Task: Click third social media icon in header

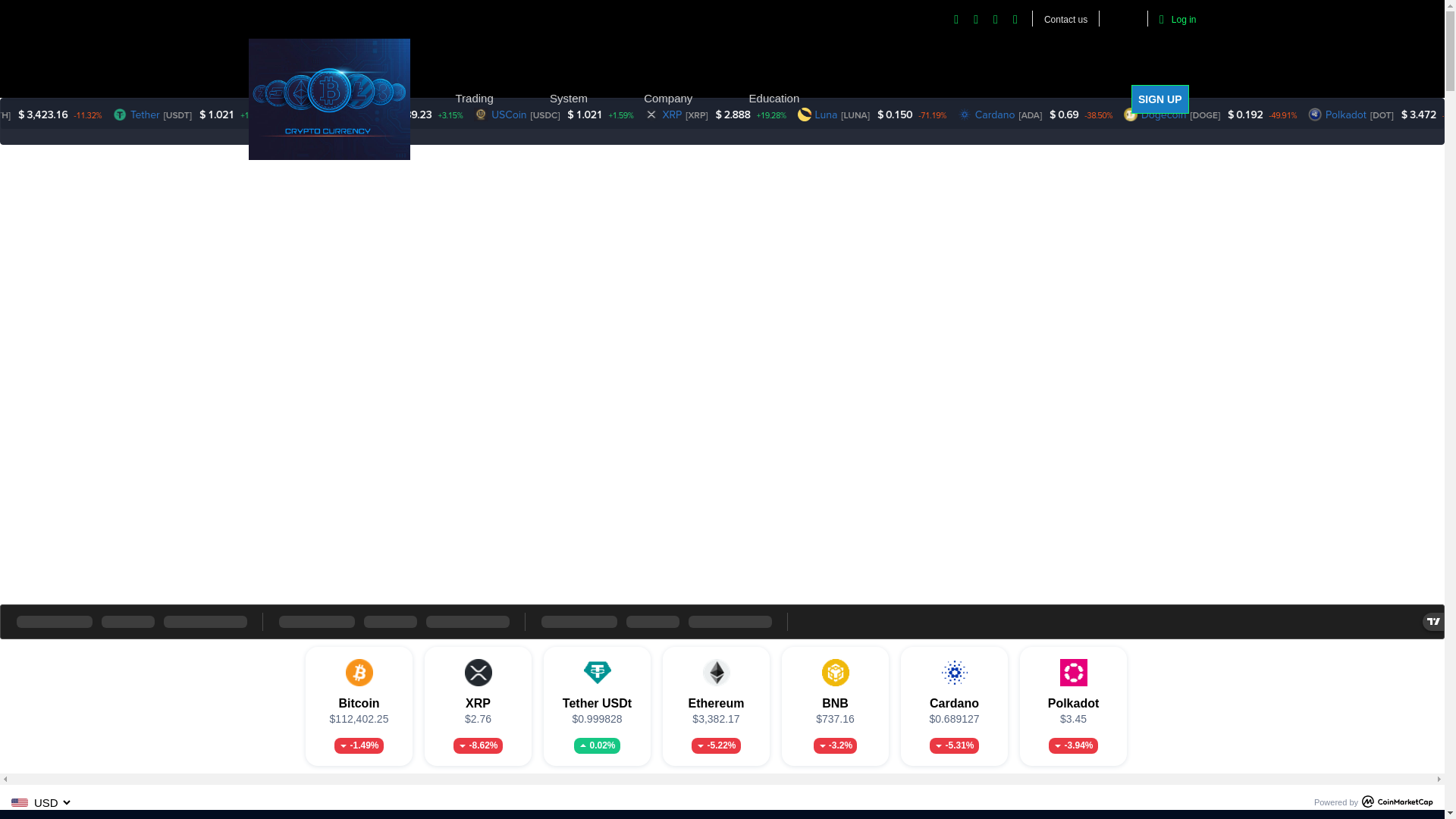Action: [x=996, y=20]
